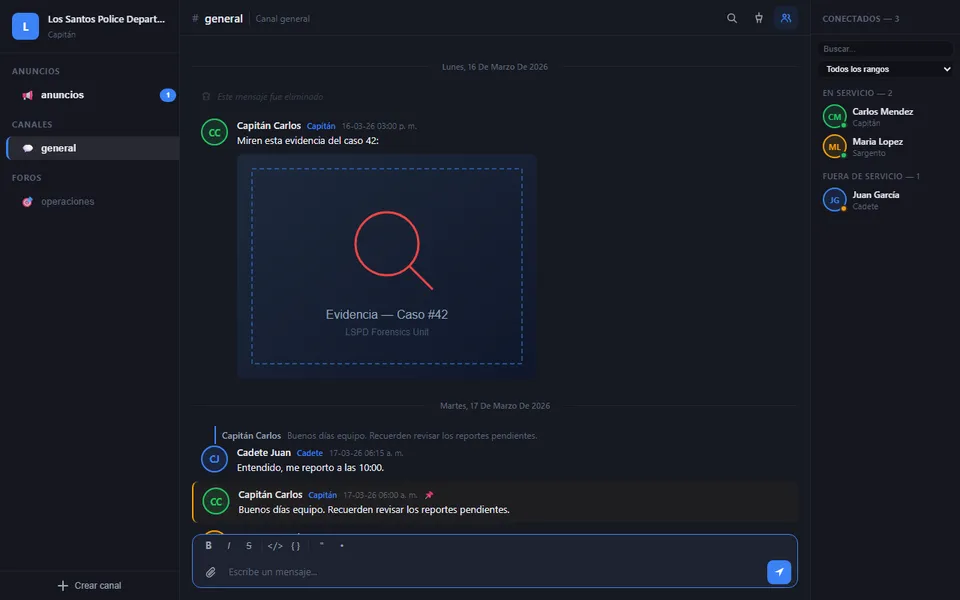Image resolution: width=960 pixels, height=600 pixels.
Task: Open the Evidencia Caso #42 image attachment
Action: (x=387, y=266)
